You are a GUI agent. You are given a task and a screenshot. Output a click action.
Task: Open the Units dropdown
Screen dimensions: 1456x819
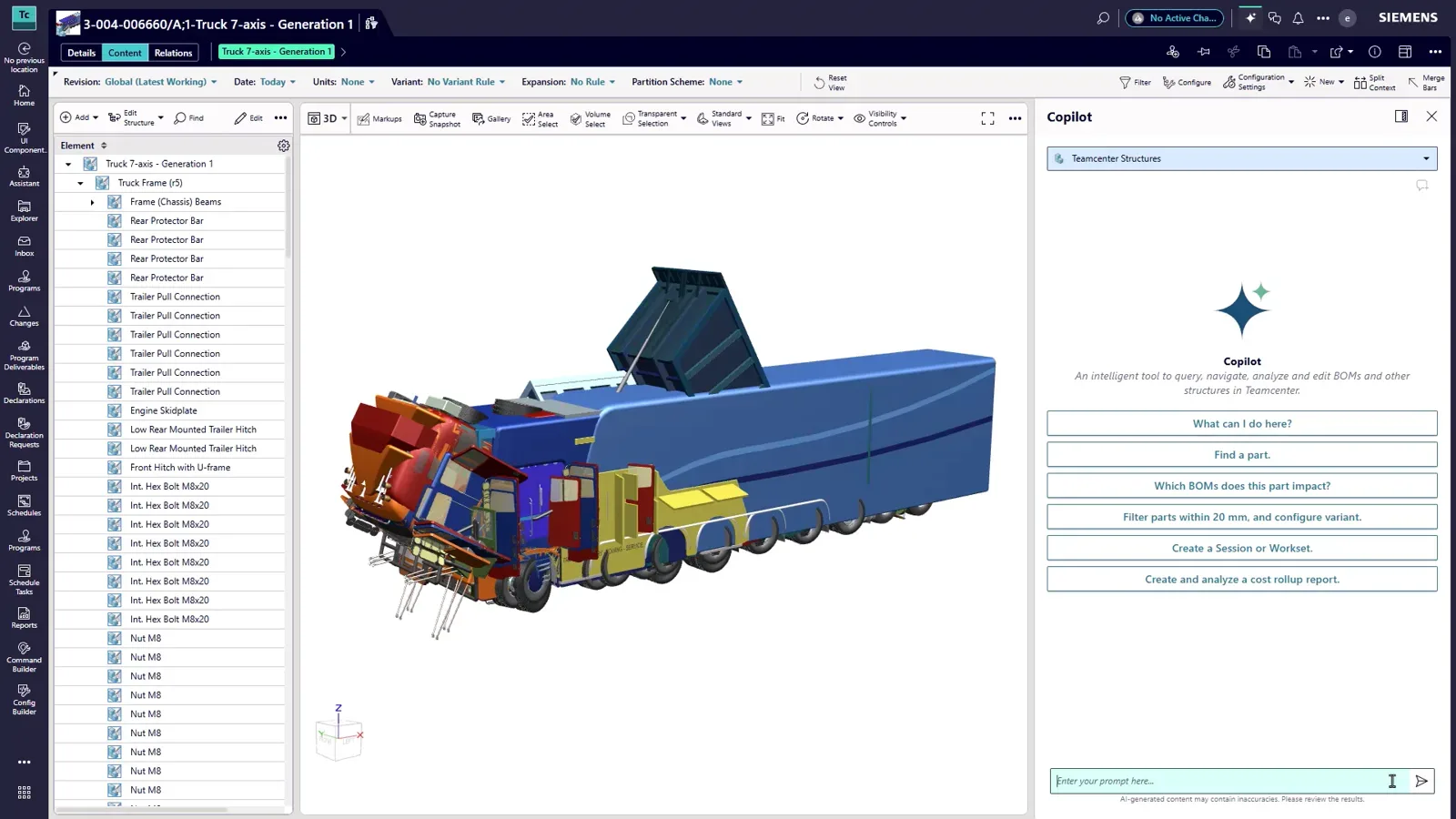(x=358, y=82)
